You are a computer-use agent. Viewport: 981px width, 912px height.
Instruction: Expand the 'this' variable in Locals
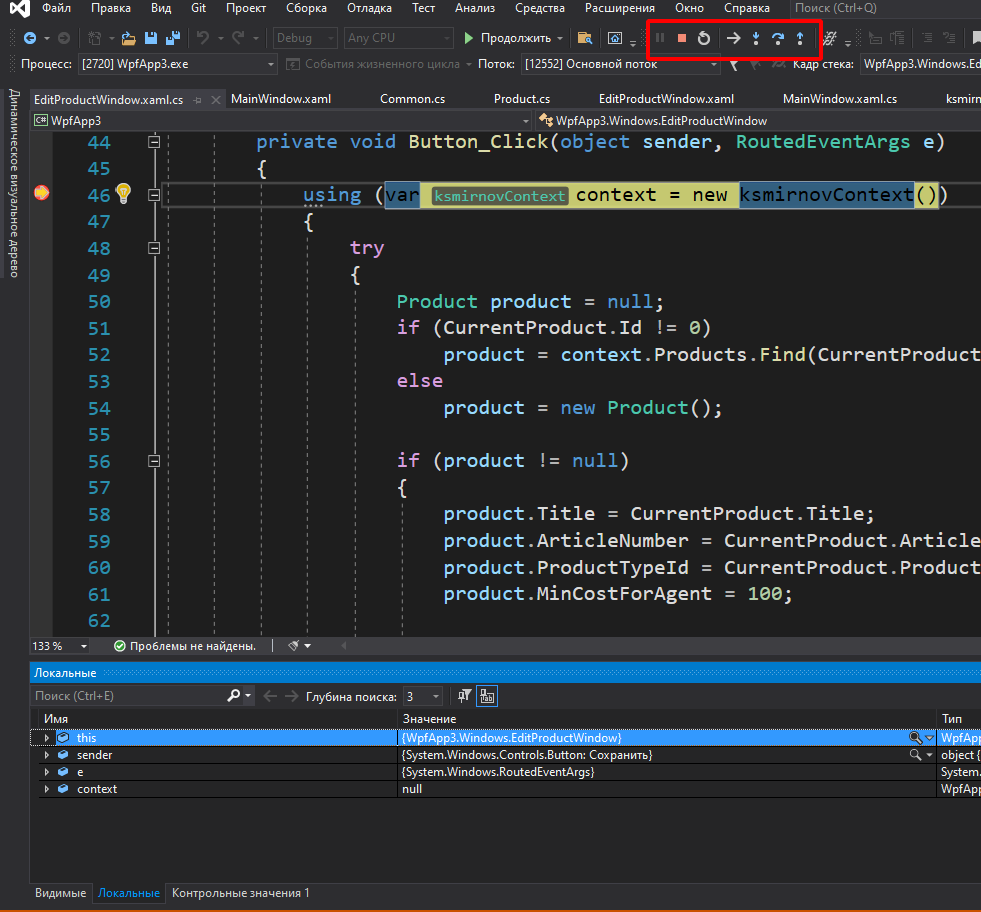coord(46,738)
